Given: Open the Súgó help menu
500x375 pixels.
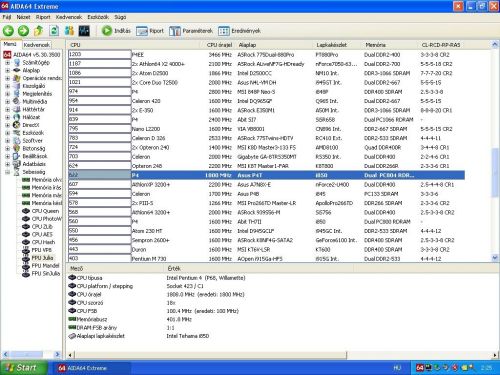Looking at the screenshot, I should [x=120, y=17].
